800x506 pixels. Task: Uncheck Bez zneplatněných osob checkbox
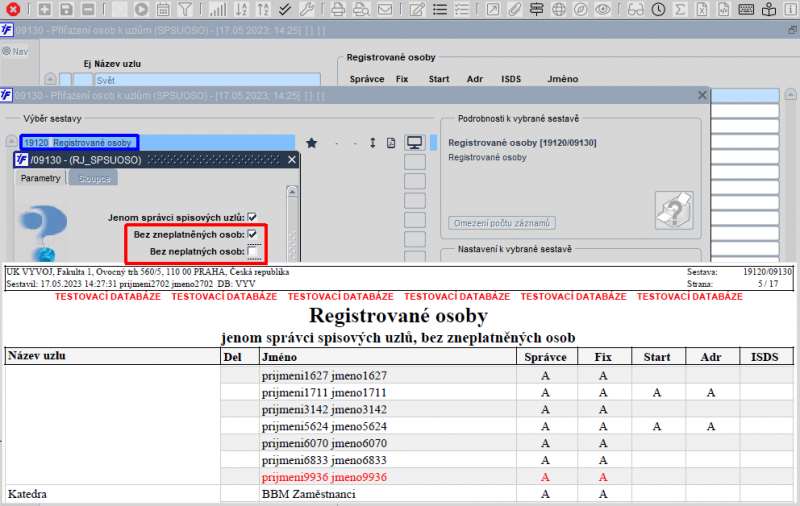tap(252, 234)
